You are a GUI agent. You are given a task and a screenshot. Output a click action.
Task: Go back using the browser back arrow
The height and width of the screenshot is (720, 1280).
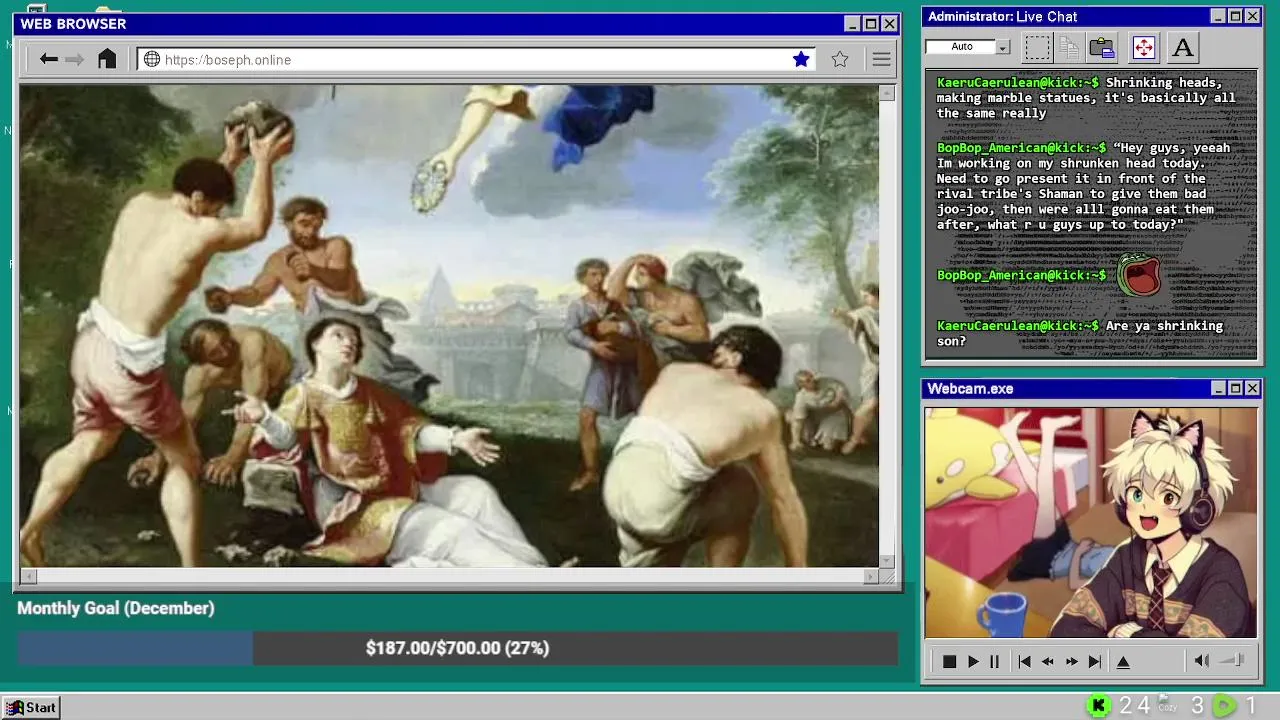(48, 59)
